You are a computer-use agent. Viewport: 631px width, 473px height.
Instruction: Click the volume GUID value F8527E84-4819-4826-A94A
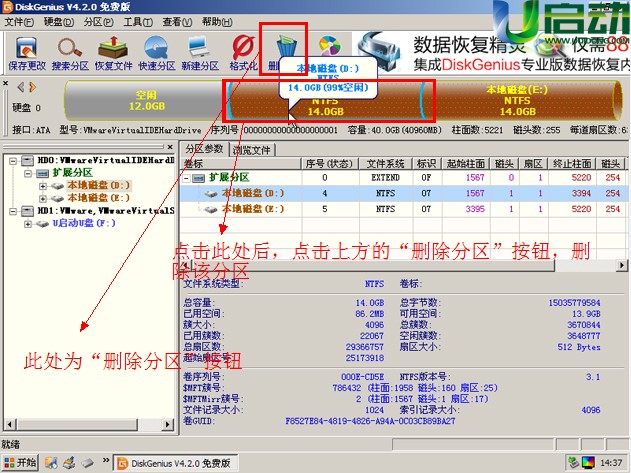(370, 421)
